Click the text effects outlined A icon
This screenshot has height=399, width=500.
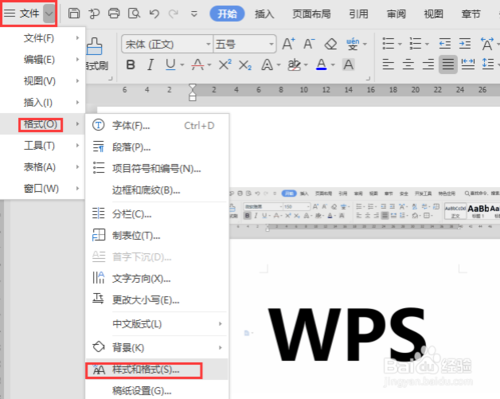[267, 65]
